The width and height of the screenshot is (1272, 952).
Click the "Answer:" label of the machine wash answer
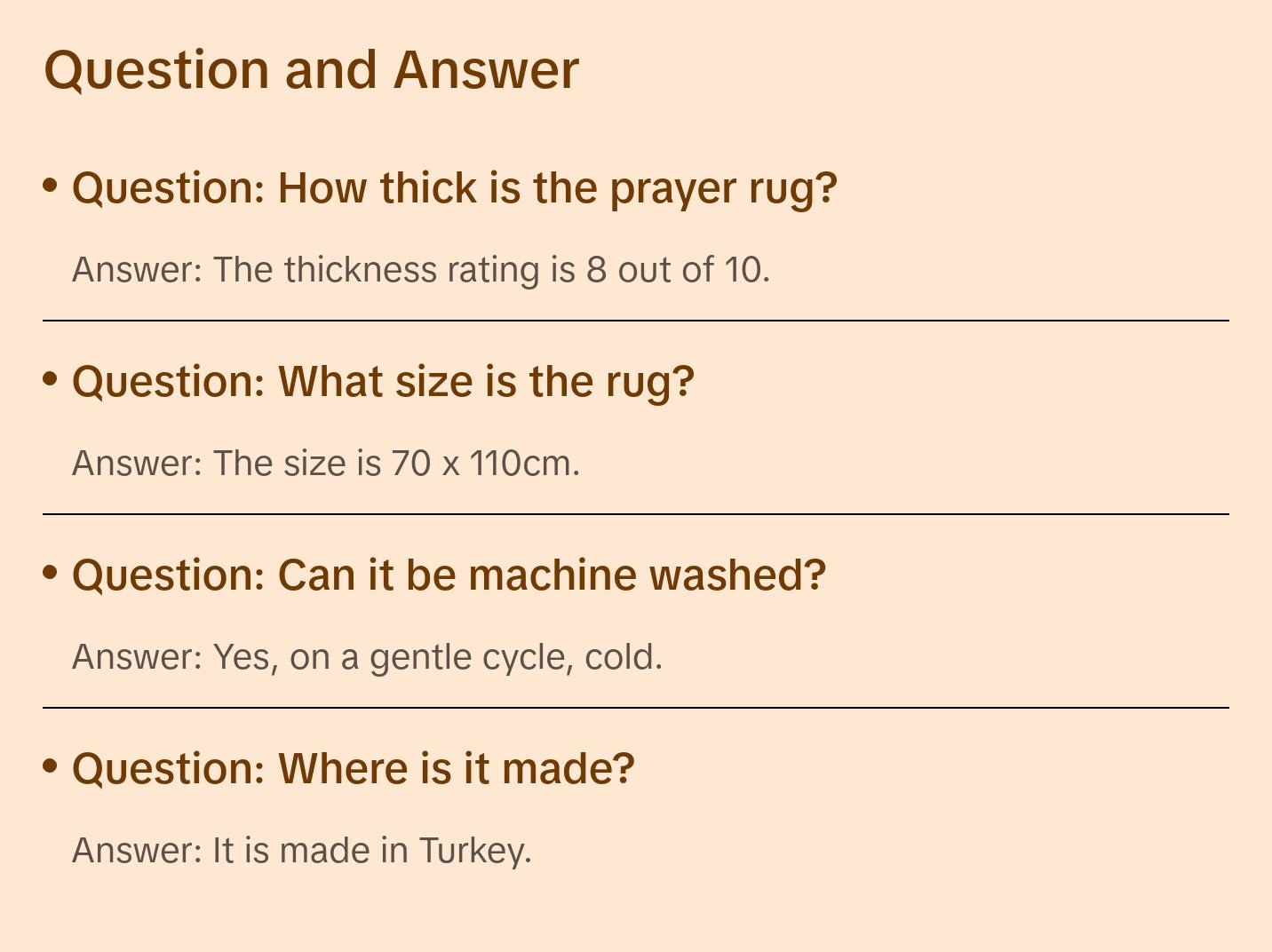coord(138,657)
